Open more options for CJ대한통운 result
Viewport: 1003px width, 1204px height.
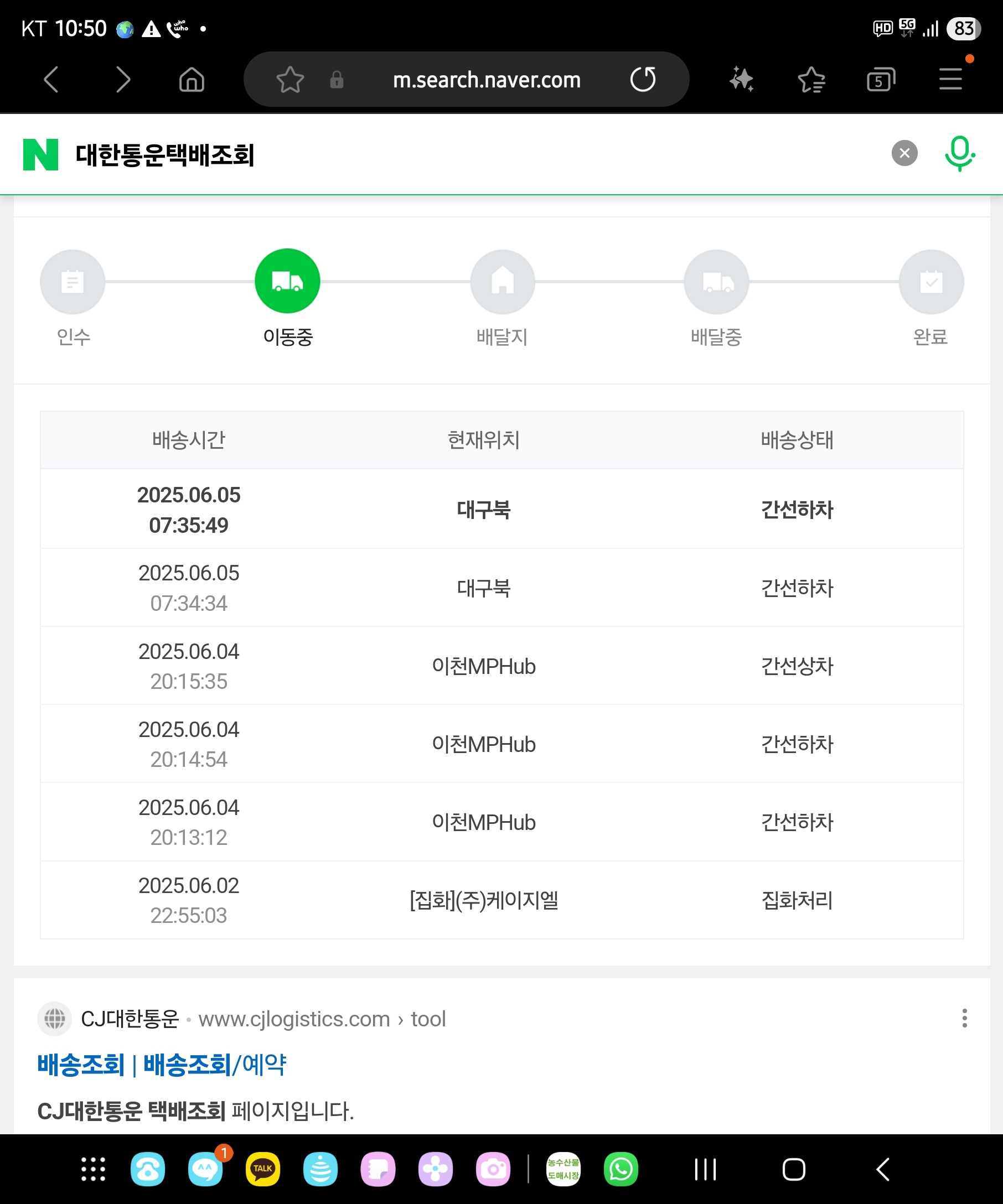(x=965, y=1018)
